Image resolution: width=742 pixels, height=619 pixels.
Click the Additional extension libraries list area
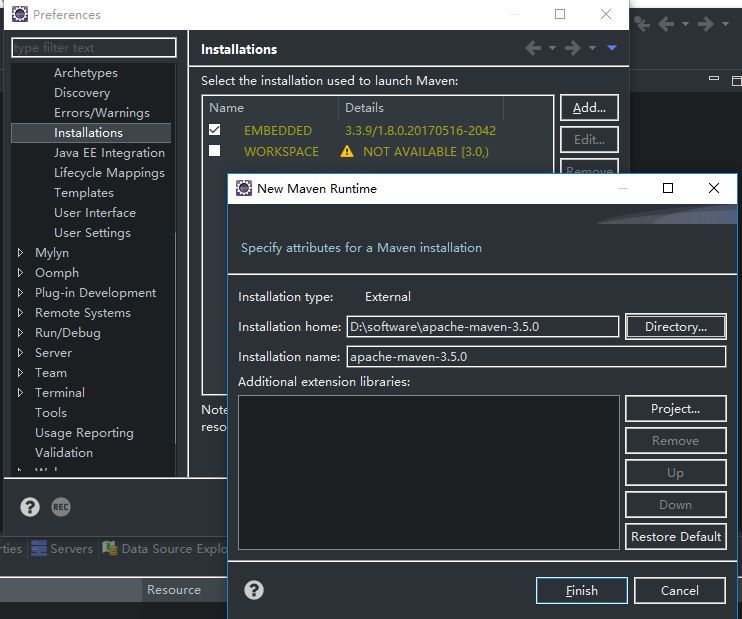429,472
